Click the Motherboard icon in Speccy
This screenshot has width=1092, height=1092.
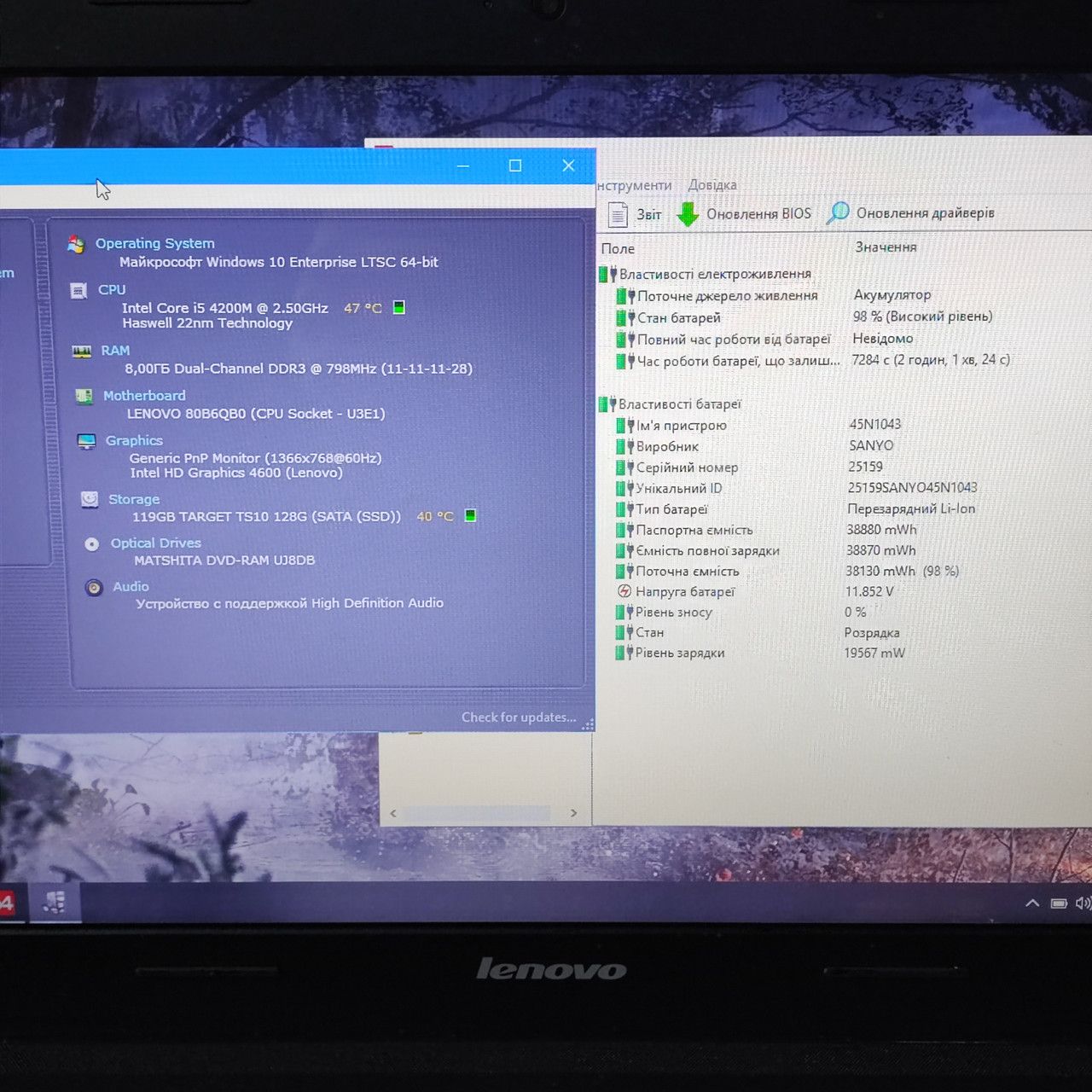tap(84, 396)
